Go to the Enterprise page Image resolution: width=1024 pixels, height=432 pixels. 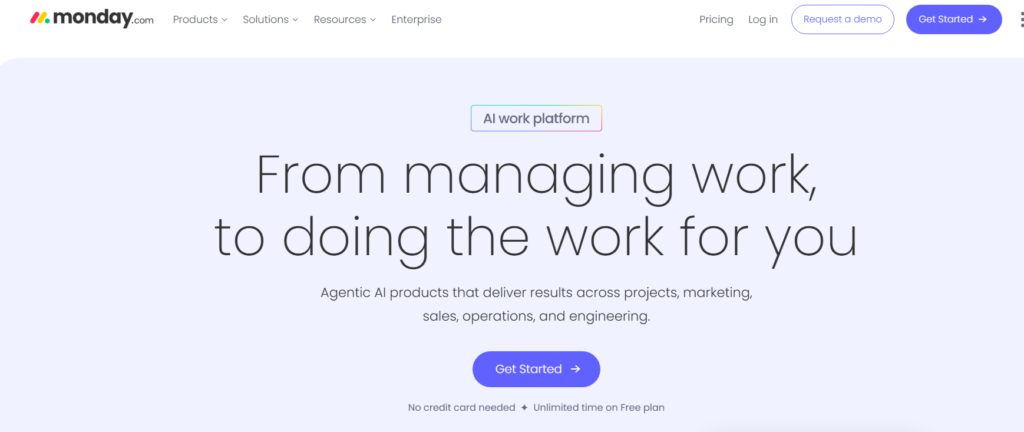(416, 19)
